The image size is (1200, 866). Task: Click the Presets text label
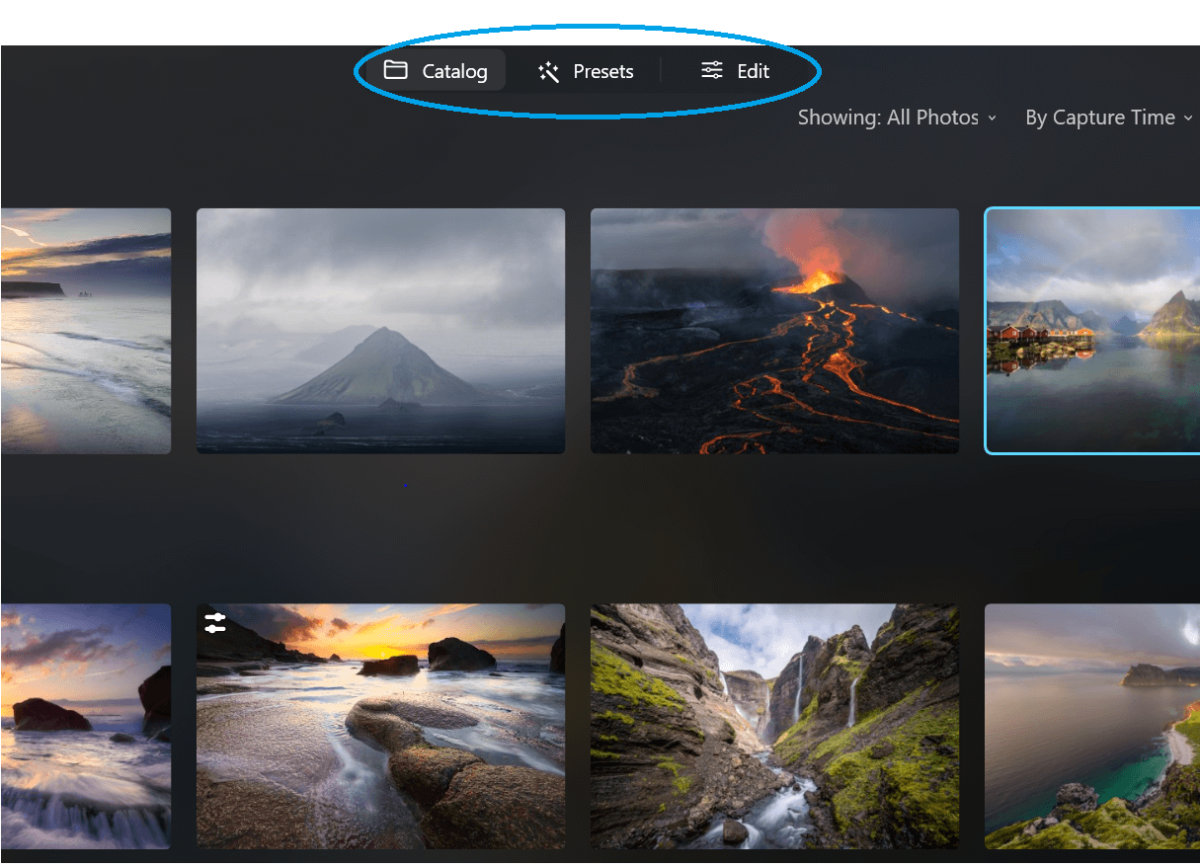[x=604, y=70]
